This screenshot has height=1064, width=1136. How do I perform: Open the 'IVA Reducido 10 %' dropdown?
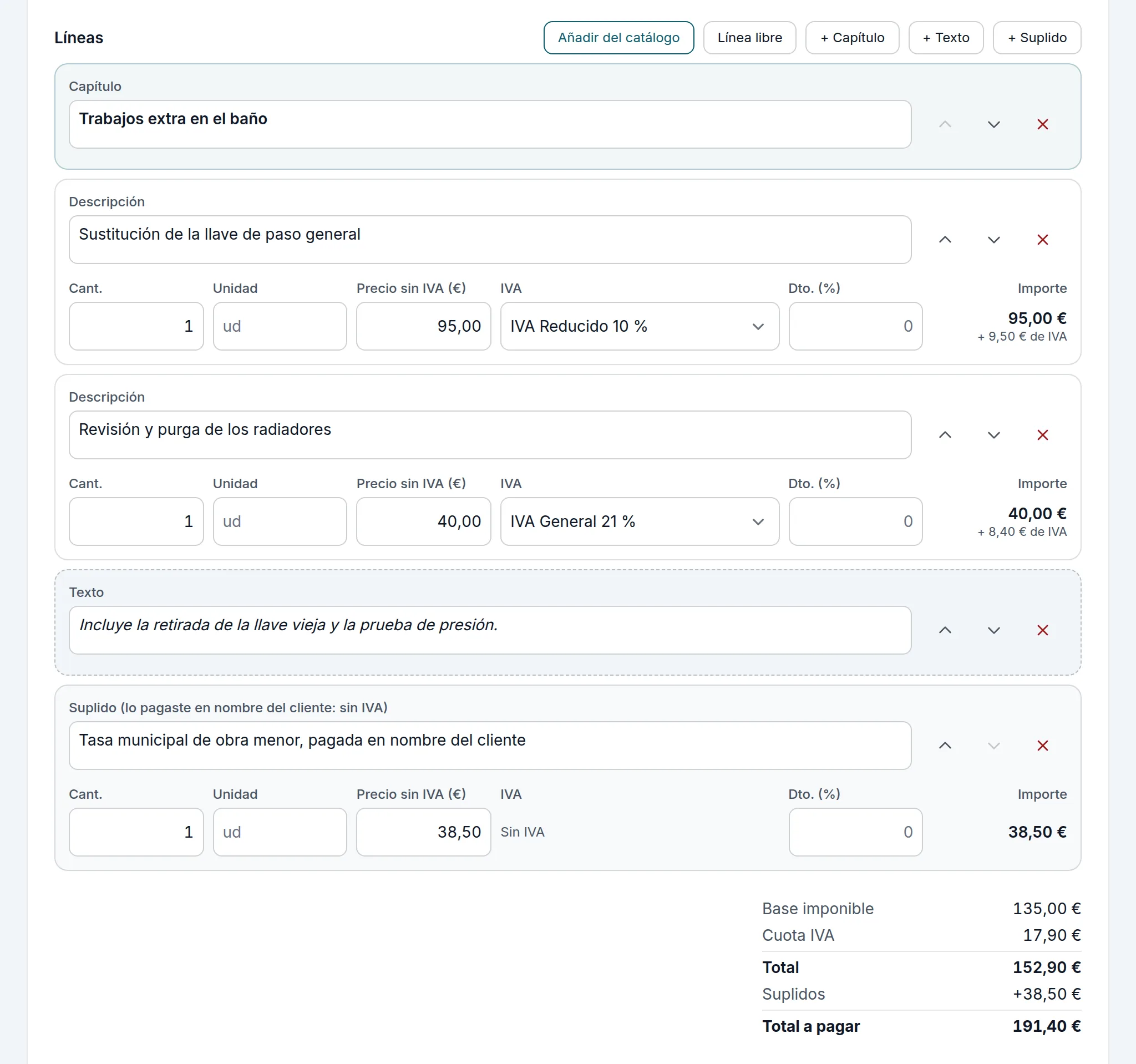(x=640, y=326)
